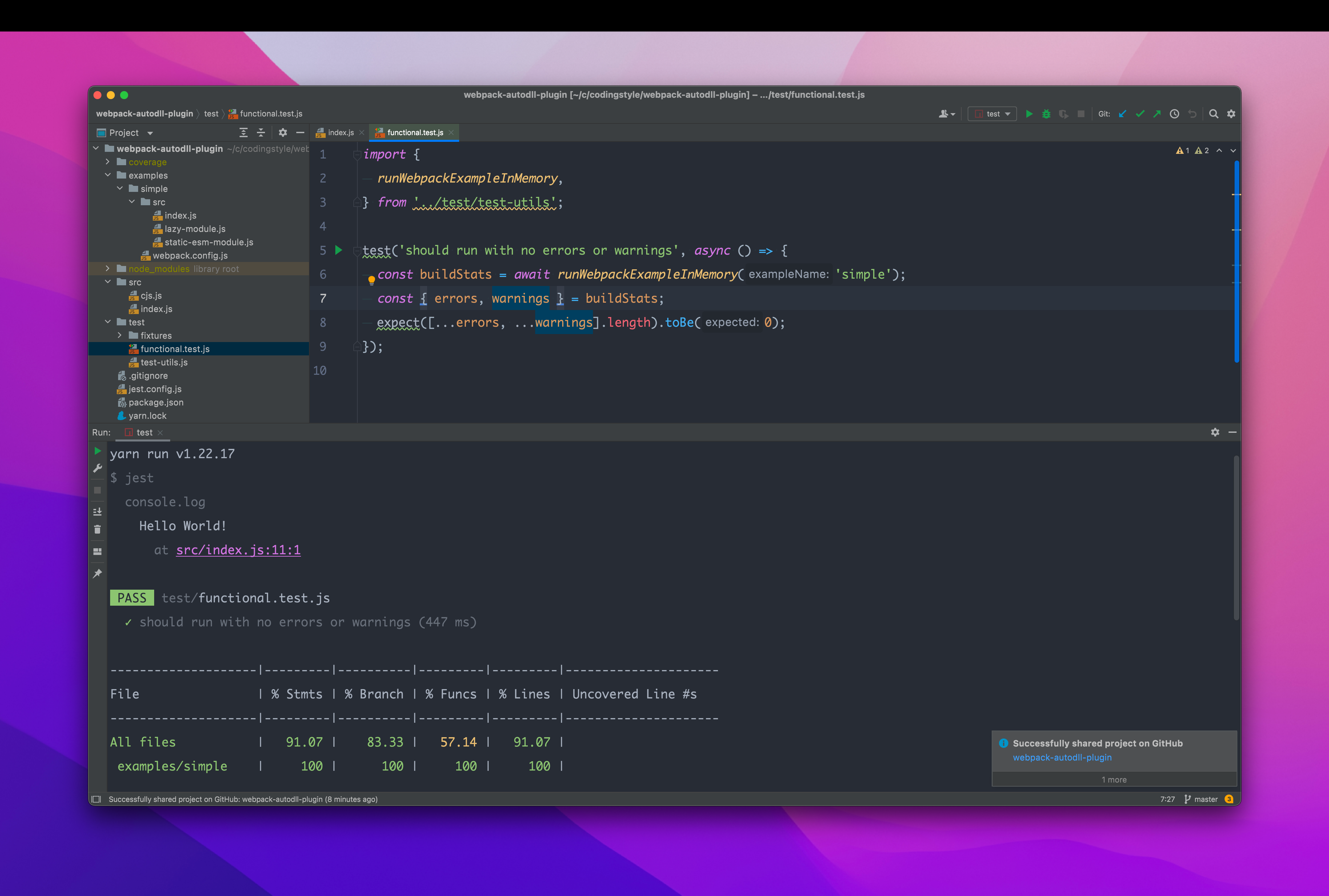Click Search Everywhere magnifier icon
Viewport: 1329px width, 896px height.
pyautogui.click(x=1214, y=114)
